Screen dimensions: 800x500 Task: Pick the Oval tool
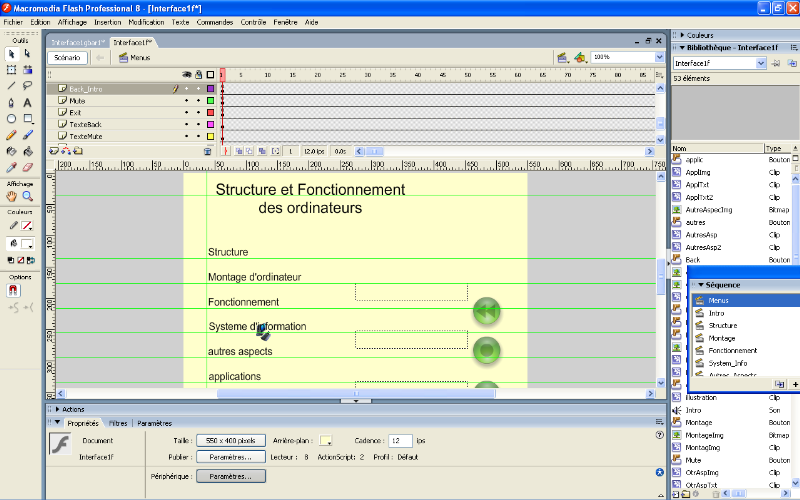click(11, 118)
